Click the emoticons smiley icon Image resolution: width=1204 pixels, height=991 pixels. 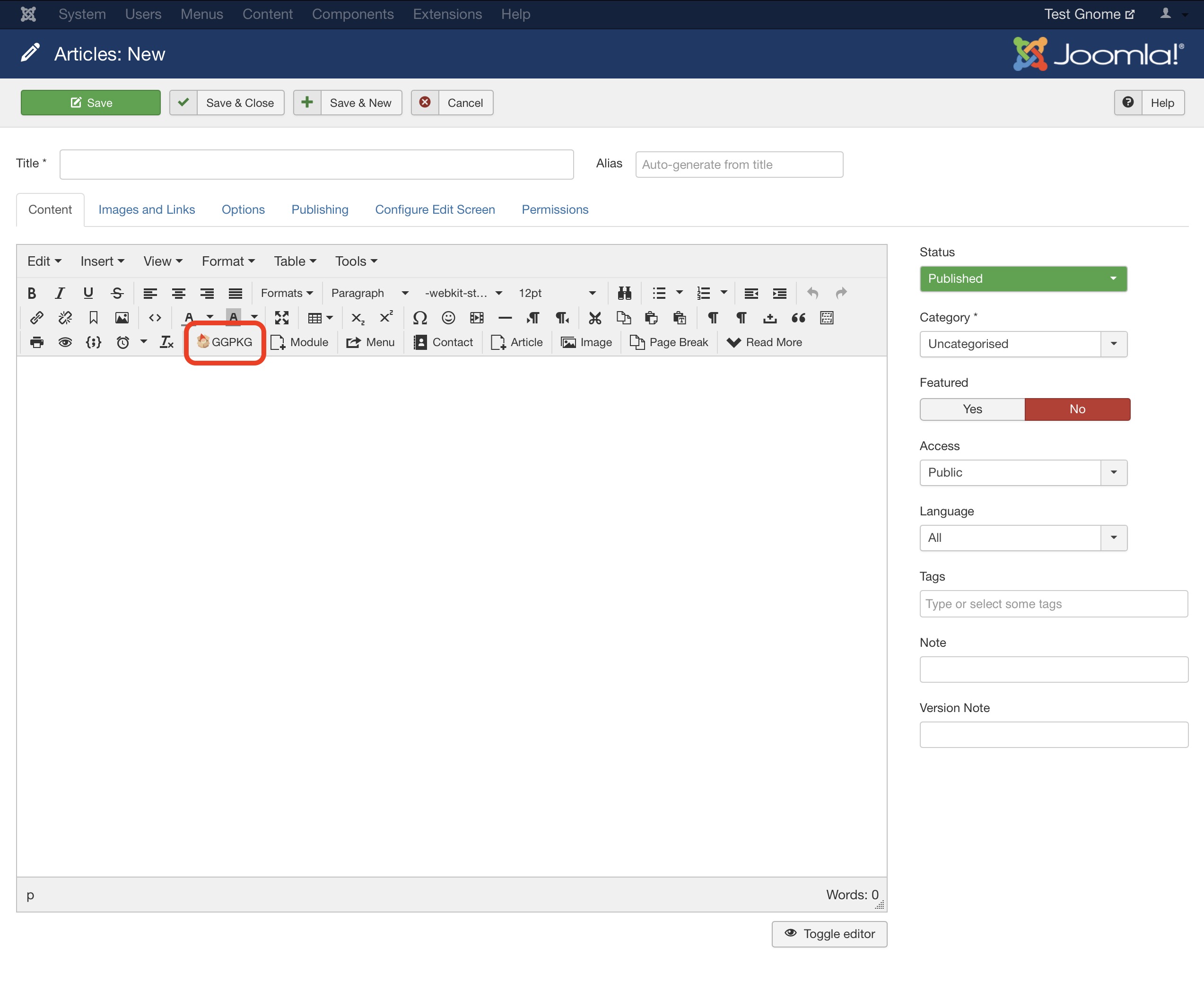point(448,318)
